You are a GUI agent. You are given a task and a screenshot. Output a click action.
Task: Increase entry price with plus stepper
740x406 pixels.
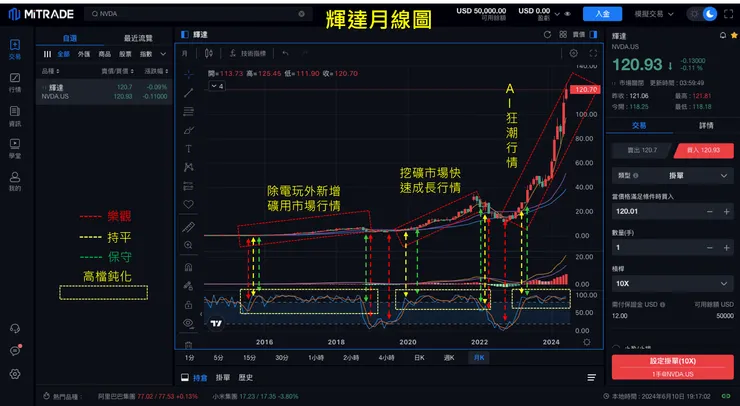(x=727, y=211)
